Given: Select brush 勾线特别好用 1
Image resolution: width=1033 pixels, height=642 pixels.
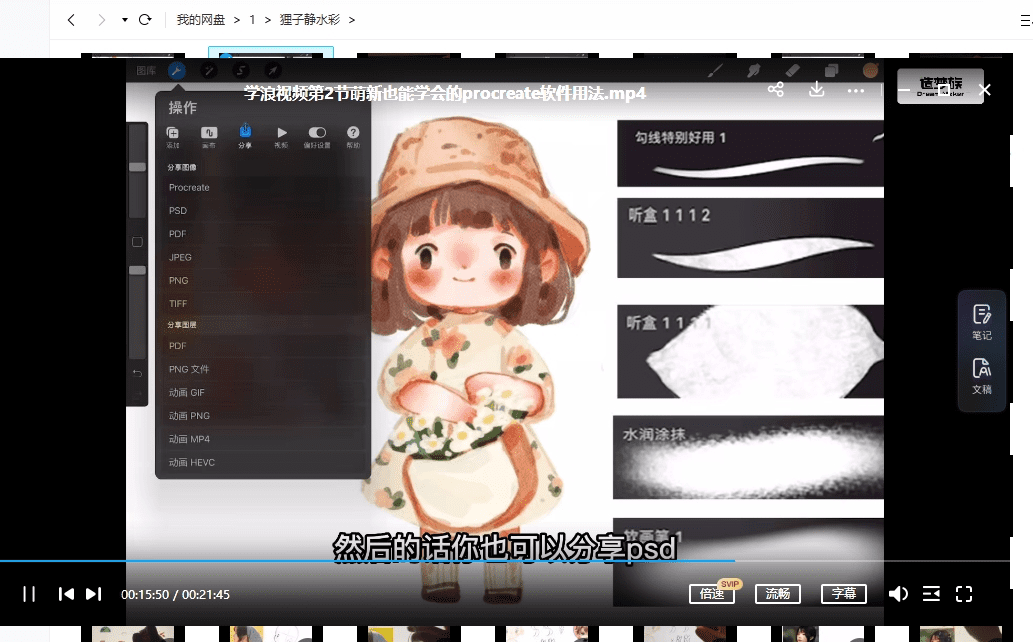Looking at the screenshot, I should [x=750, y=153].
